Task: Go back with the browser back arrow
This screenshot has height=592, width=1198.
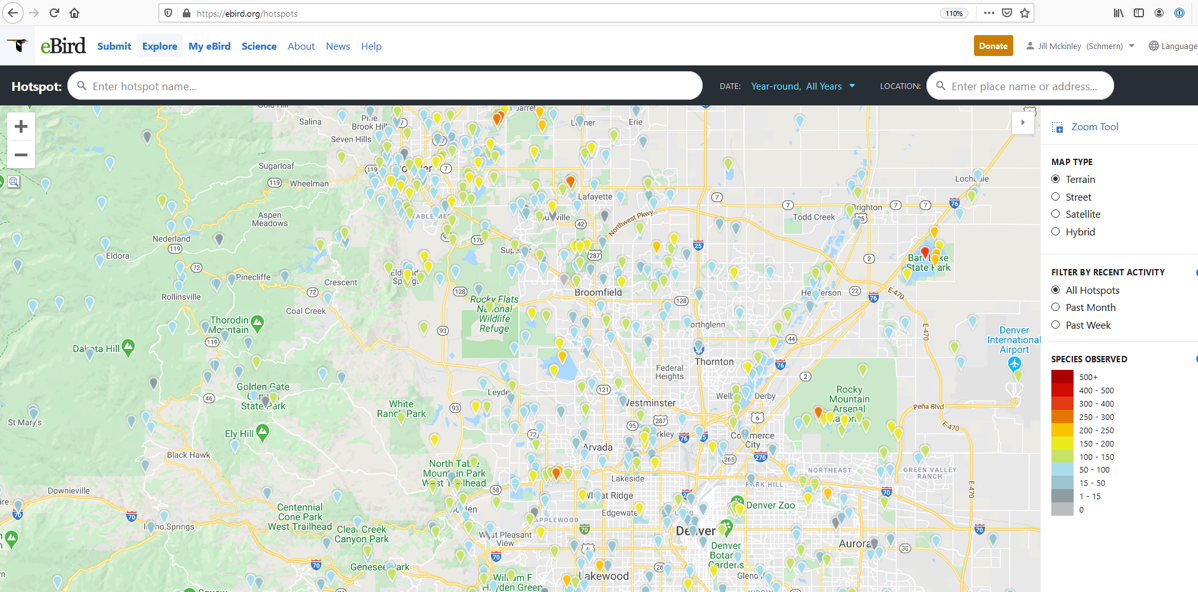Action: pos(14,13)
